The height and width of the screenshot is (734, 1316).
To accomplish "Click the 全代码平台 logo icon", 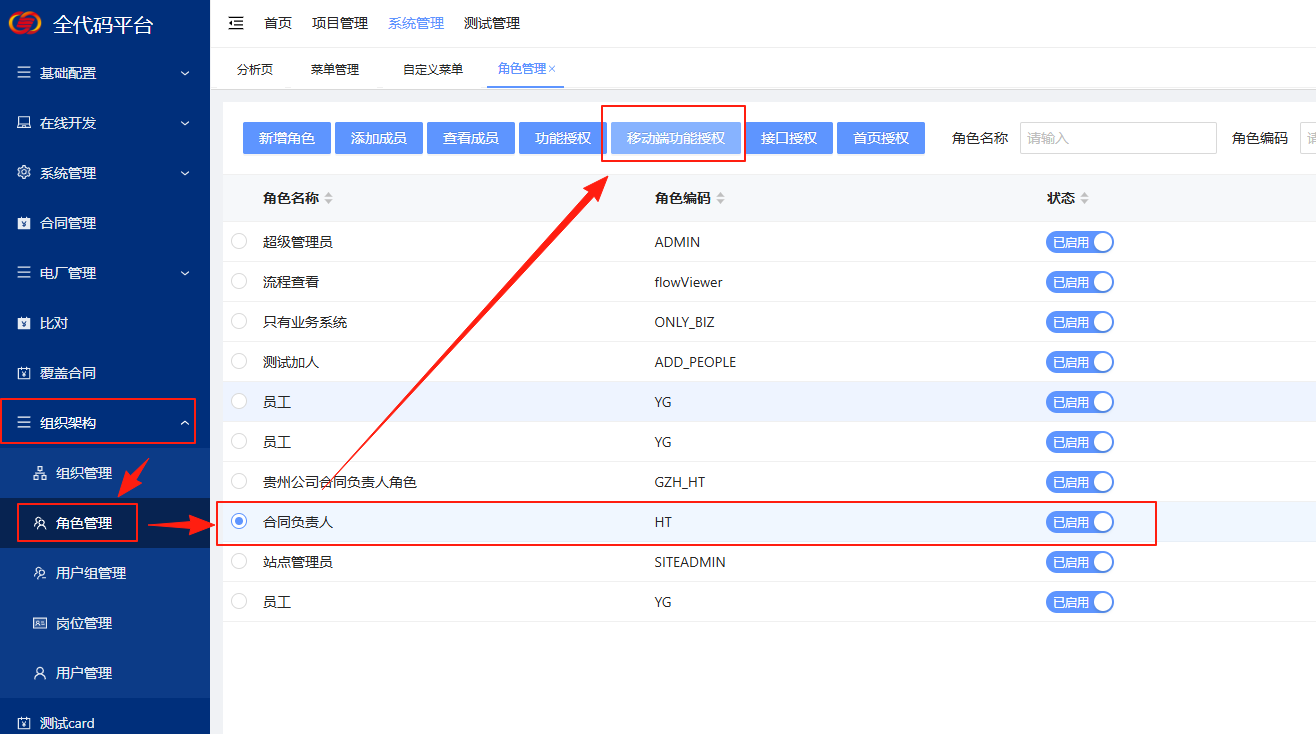I will [x=25, y=23].
